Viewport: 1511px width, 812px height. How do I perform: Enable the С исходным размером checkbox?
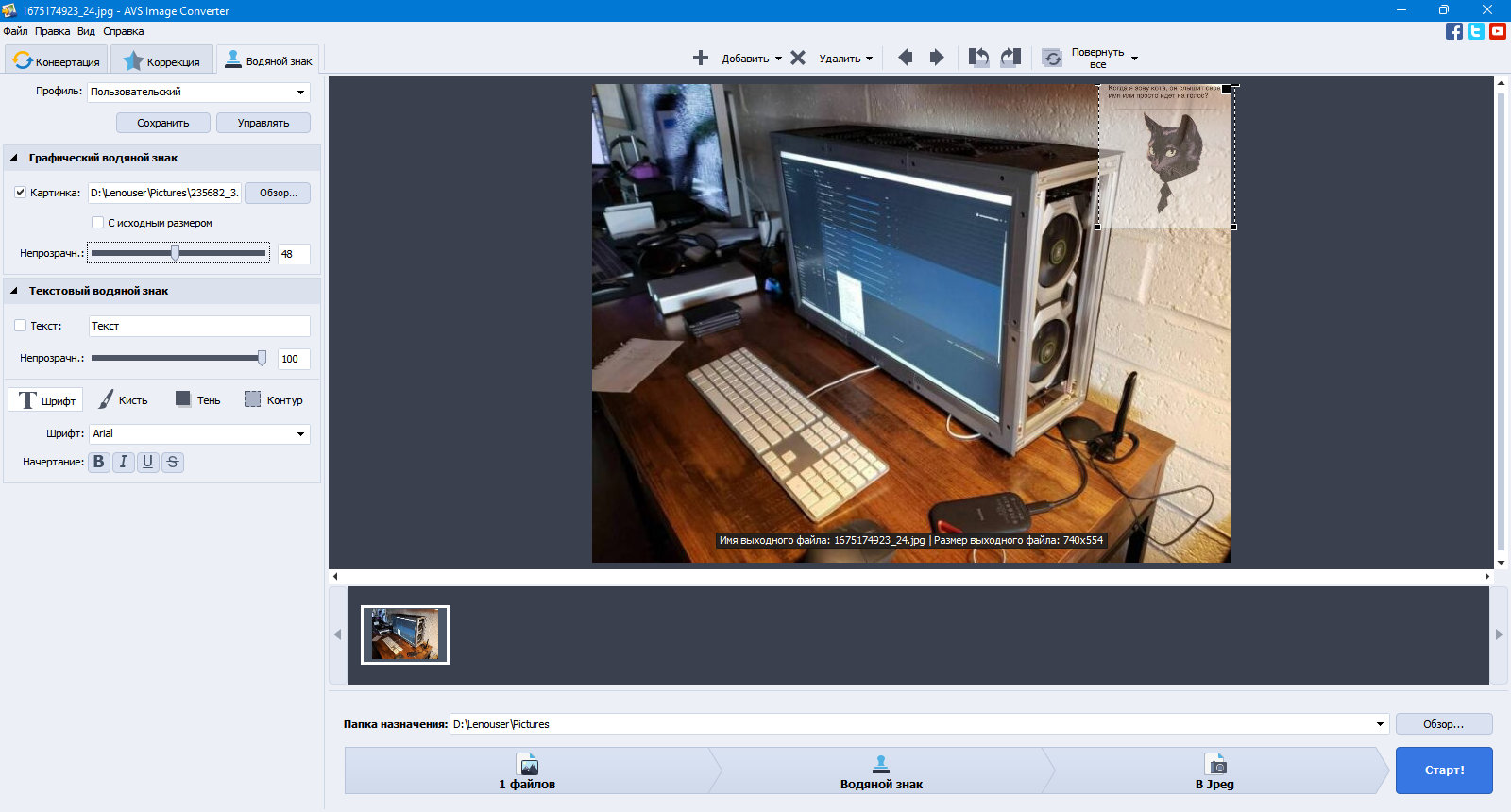point(97,223)
